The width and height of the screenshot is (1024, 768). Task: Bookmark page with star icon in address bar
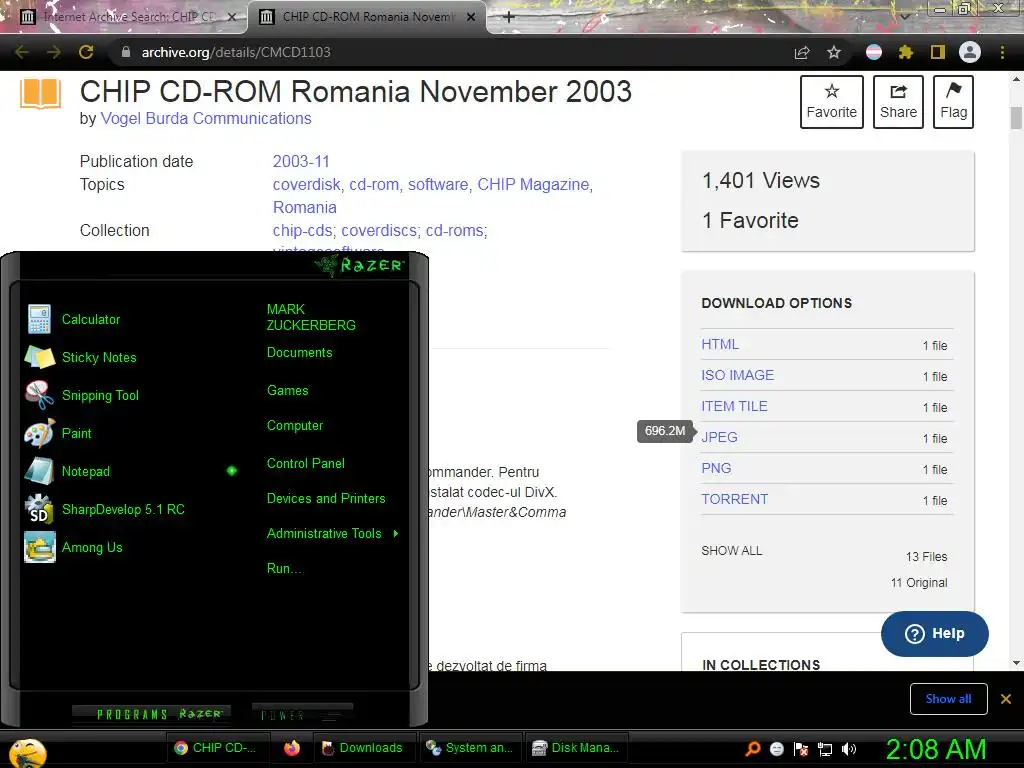[834, 52]
